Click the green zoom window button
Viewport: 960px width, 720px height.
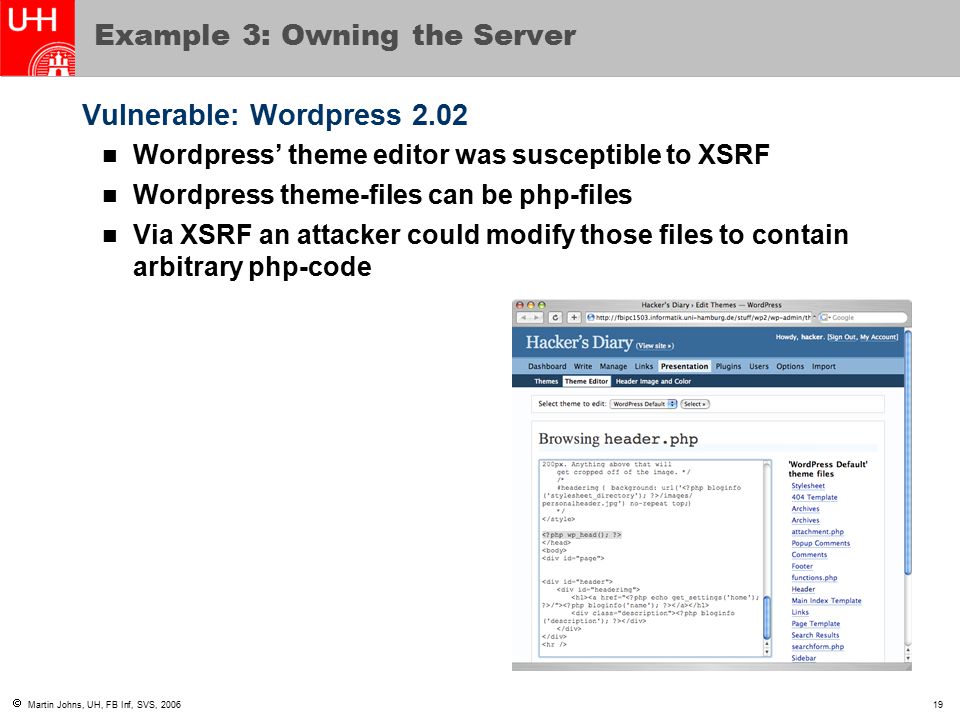(x=542, y=305)
